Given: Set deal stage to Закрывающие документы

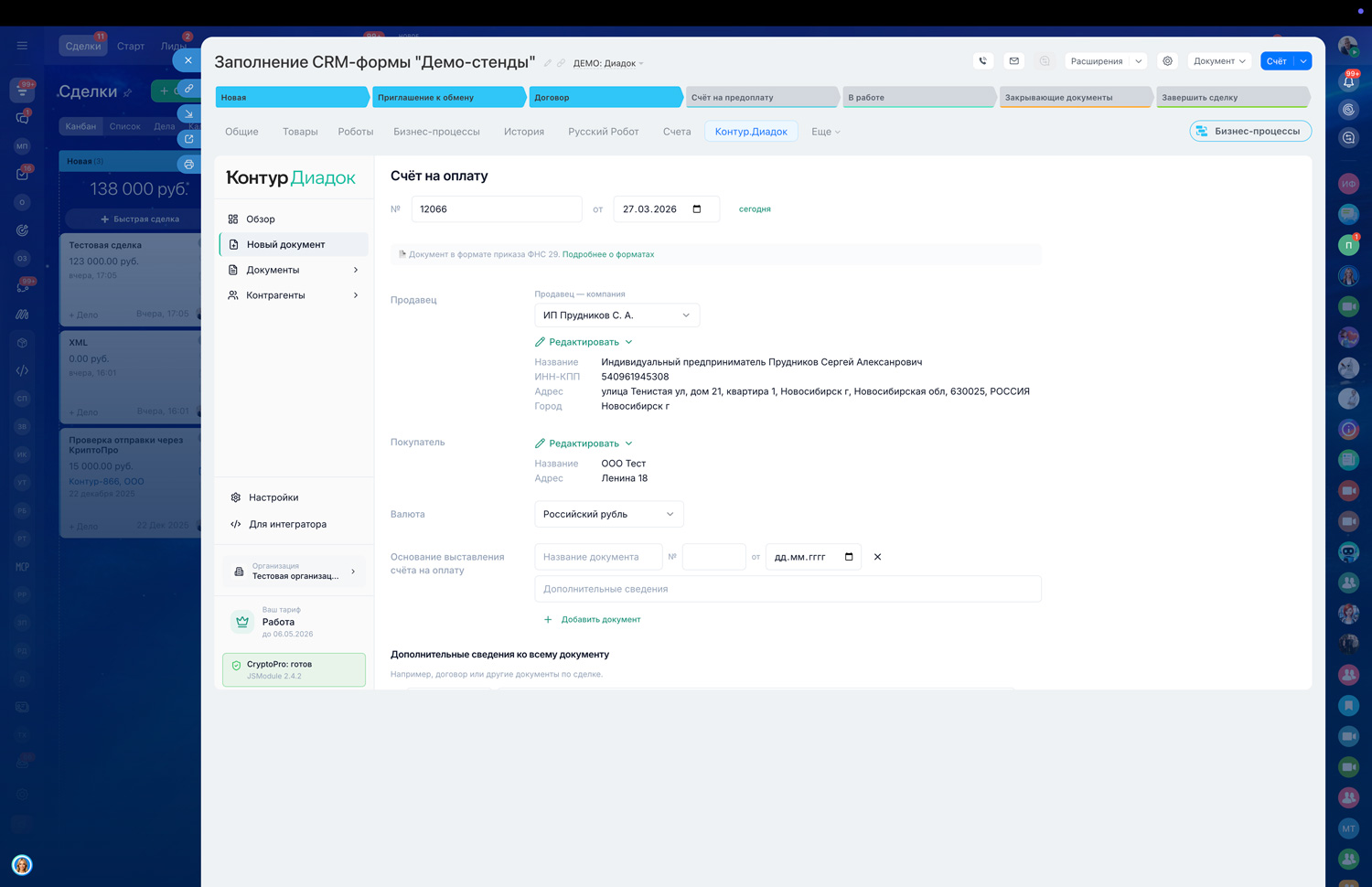Looking at the screenshot, I should coord(1077,97).
